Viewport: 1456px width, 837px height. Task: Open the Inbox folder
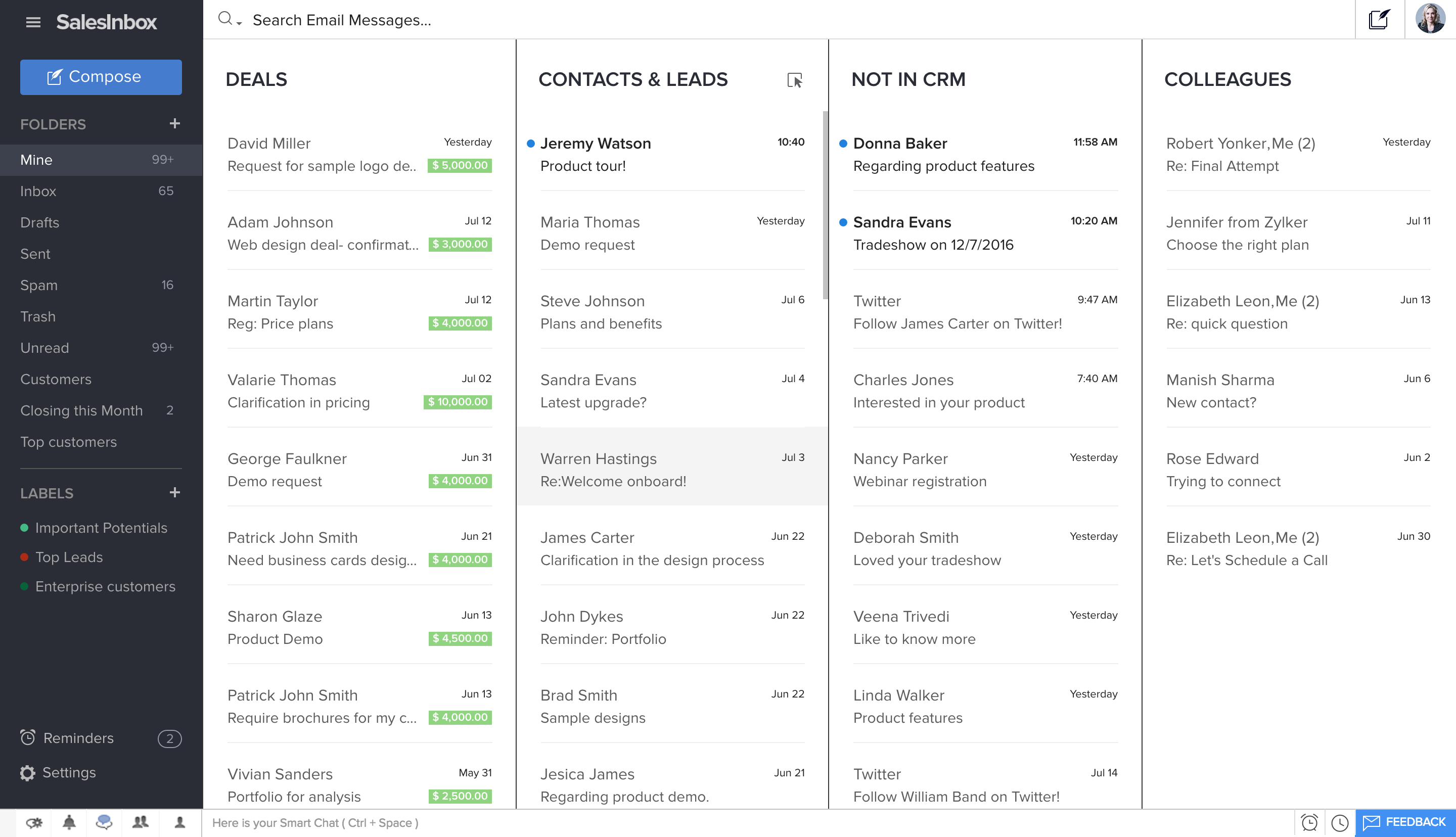tap(38, 191)
